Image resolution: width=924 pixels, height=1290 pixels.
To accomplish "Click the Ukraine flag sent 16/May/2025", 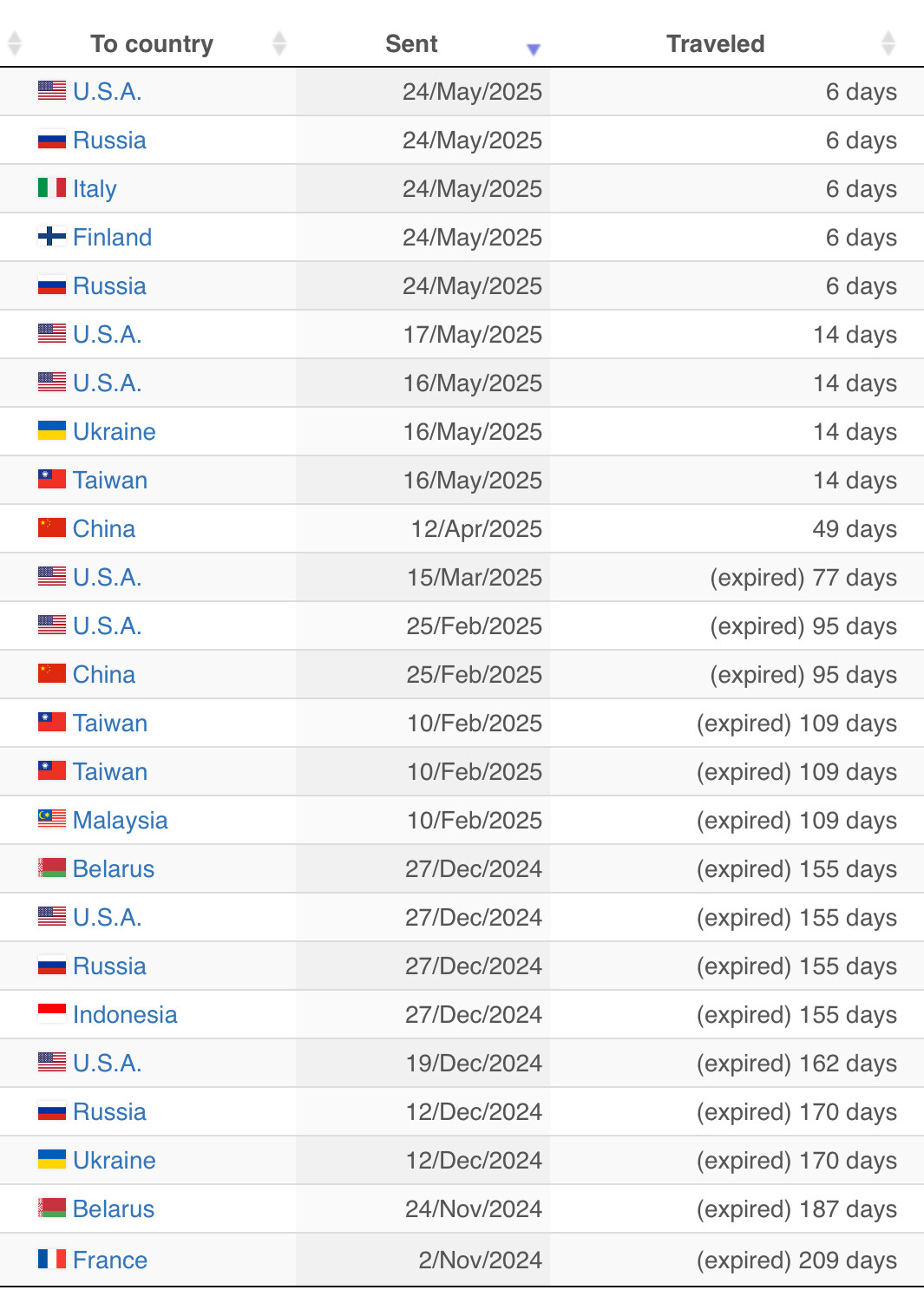I will pos(52,430).
